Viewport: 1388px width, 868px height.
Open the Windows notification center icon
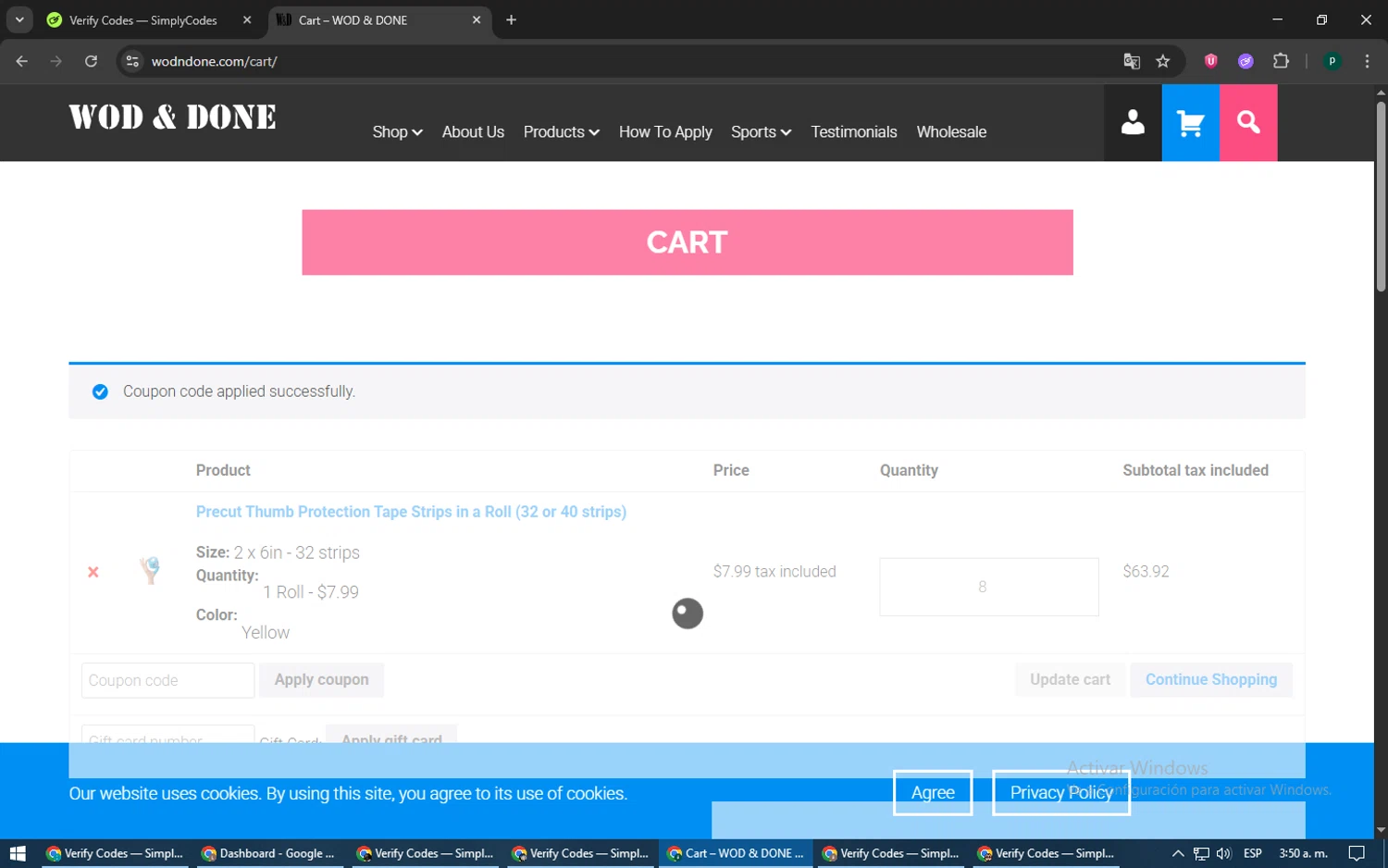coord(1357,853)
